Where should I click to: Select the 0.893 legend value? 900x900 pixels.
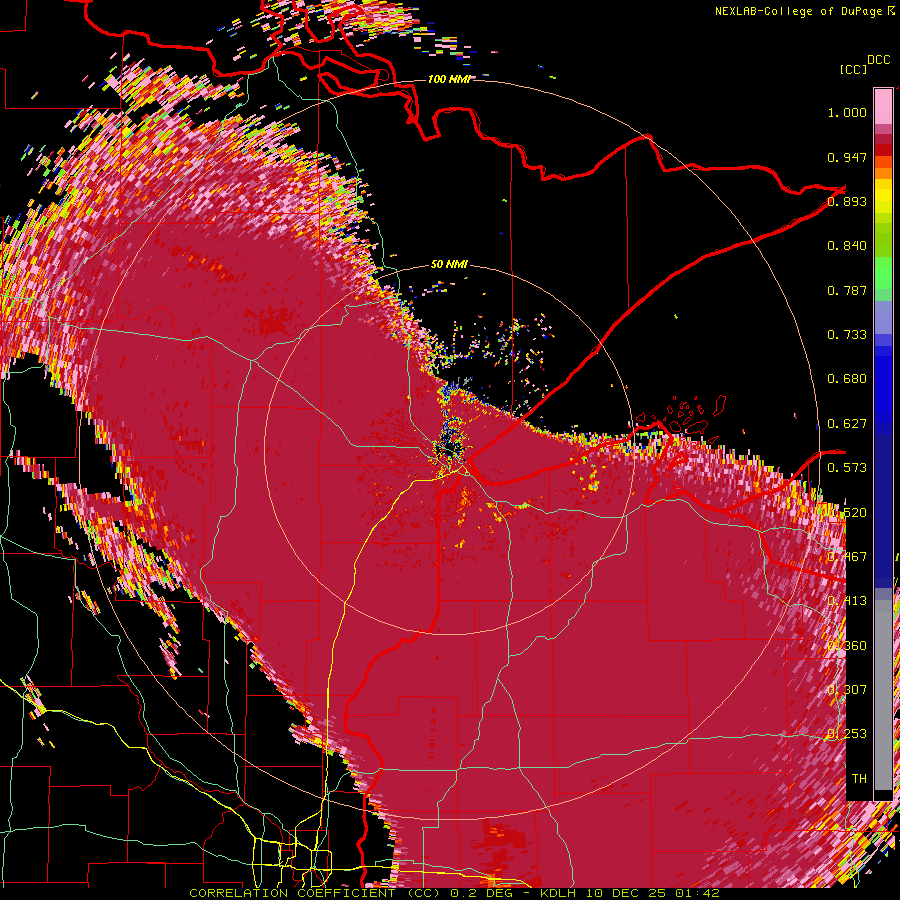847,201
